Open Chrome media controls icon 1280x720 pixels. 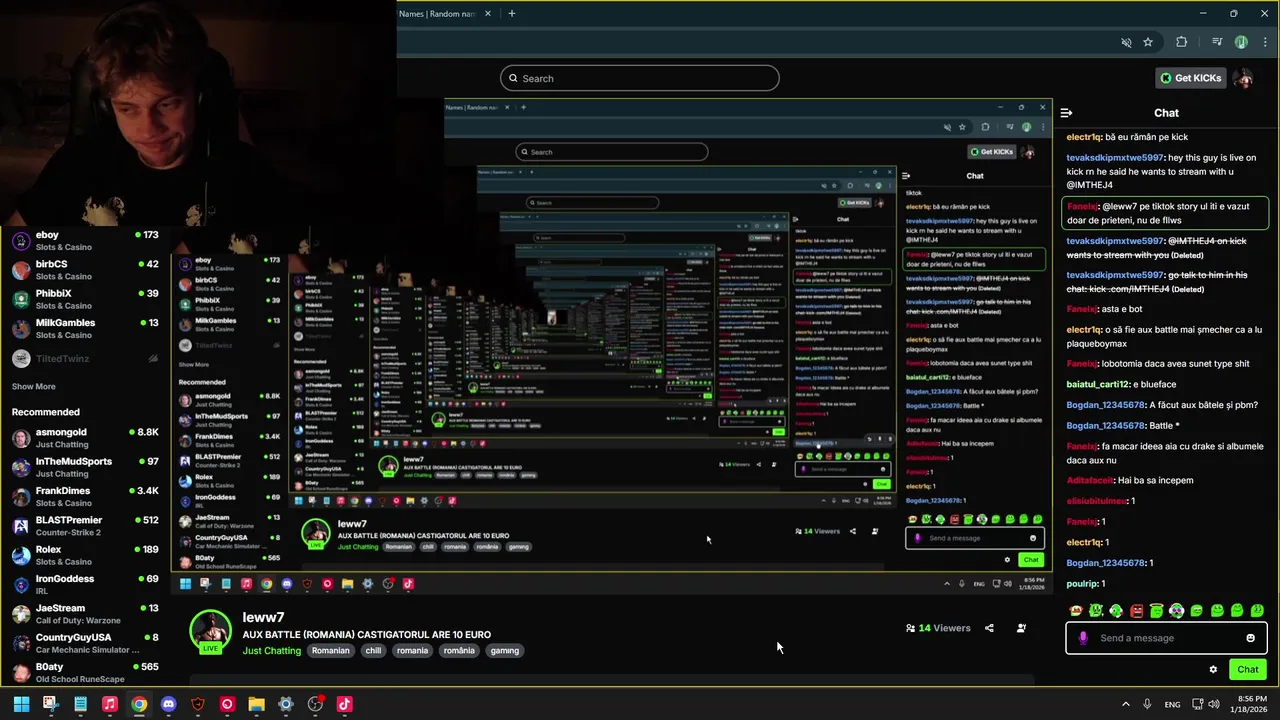1217,42
